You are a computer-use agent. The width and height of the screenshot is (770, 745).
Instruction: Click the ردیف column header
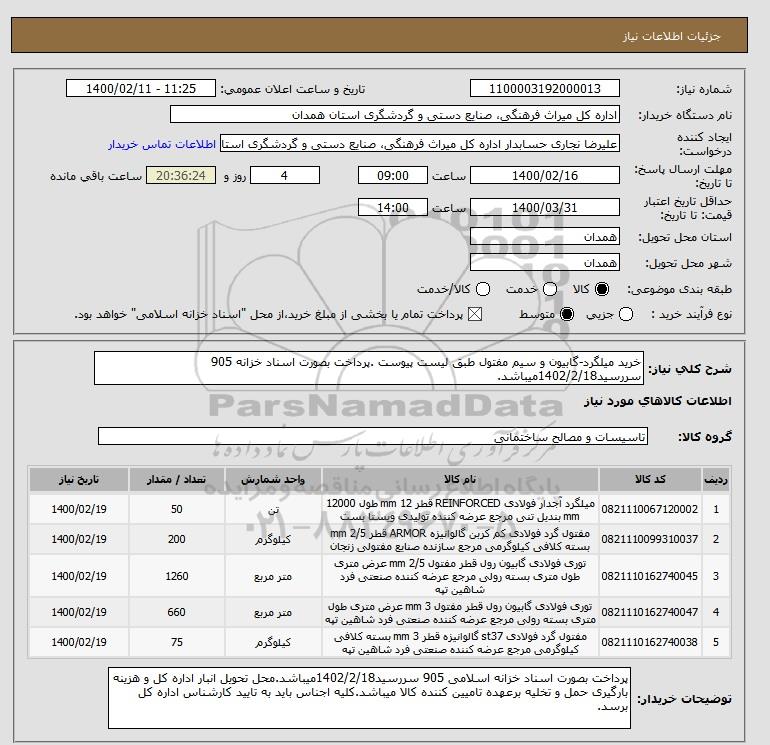point(715,480)
